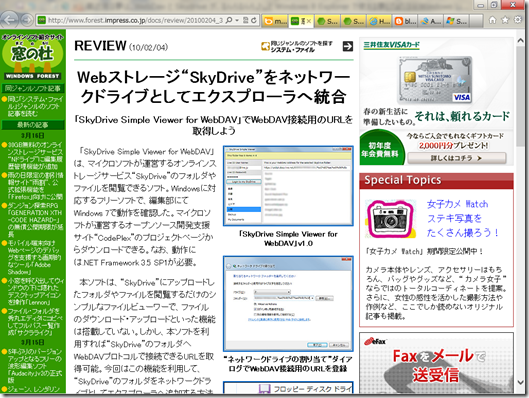This screenshot has width=529, height=398.
Task: Click the REVIEW heading text
Action: [x=100, y=46]
